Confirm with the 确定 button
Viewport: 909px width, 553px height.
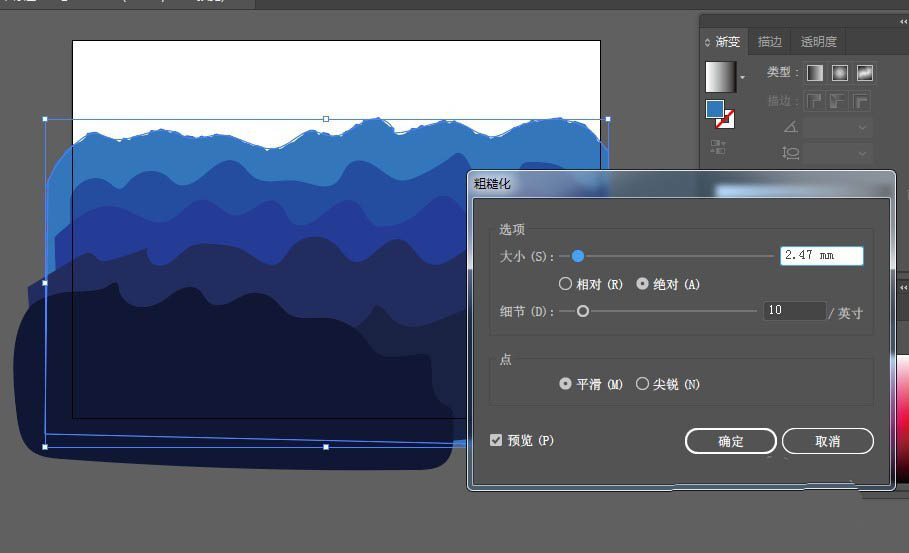730,441
